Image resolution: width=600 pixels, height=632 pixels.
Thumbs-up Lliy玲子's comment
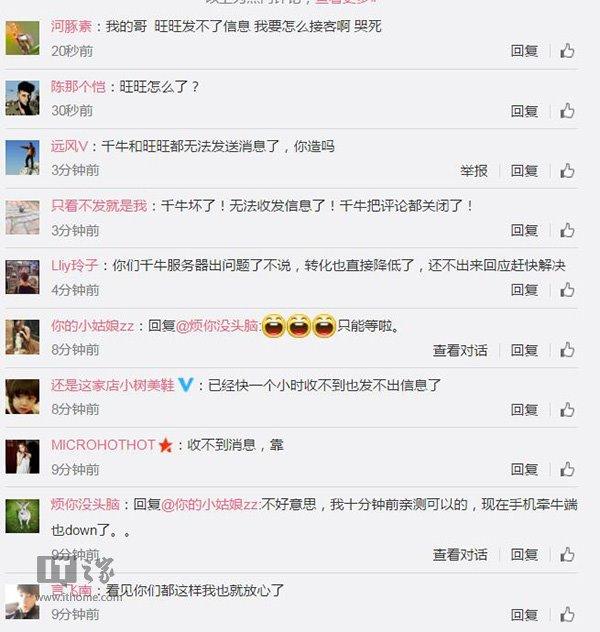567,290
